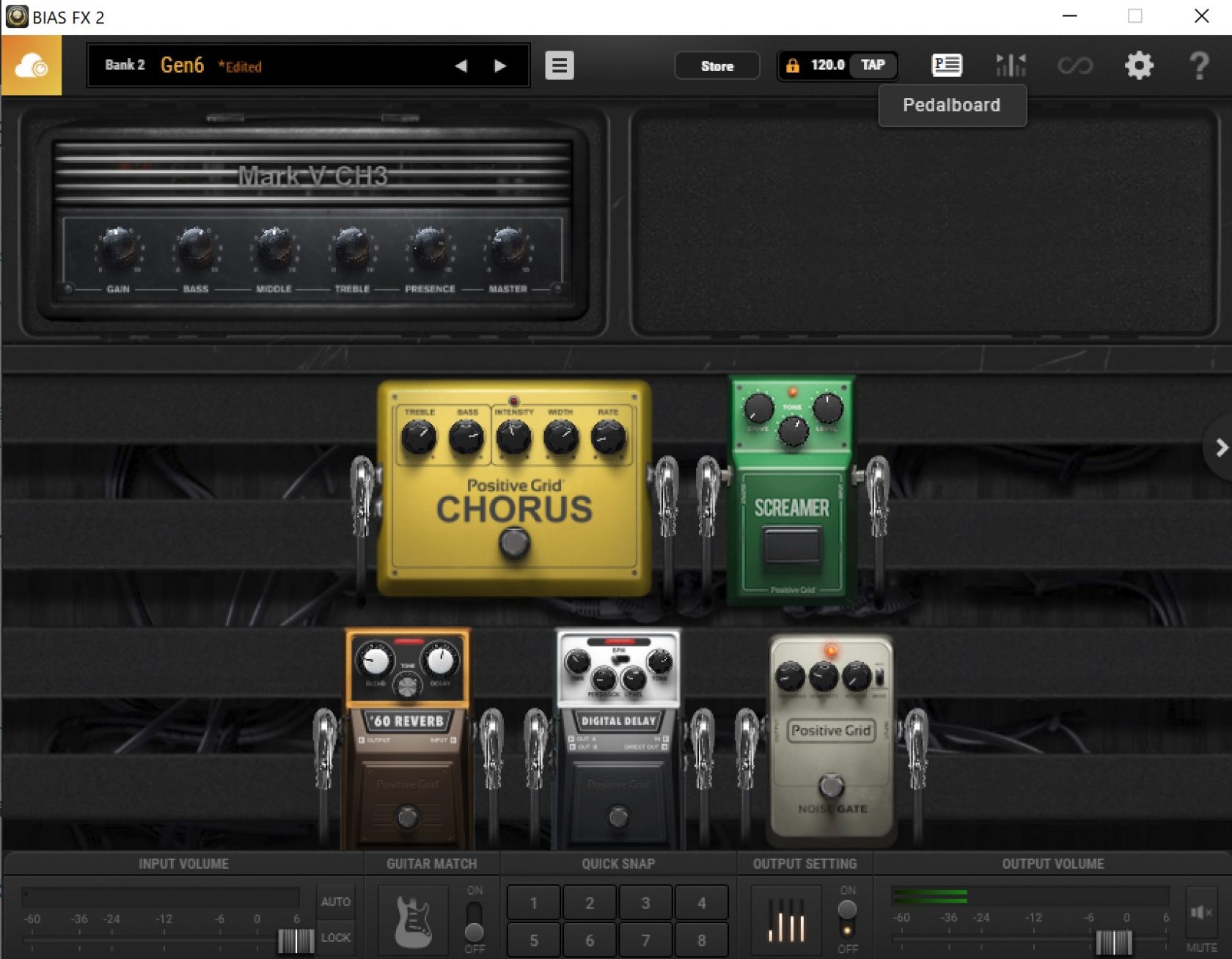This screenshot has width=1232, height=959.
Task: Toggle the BPM lock icon
Action: pos(793,65)
